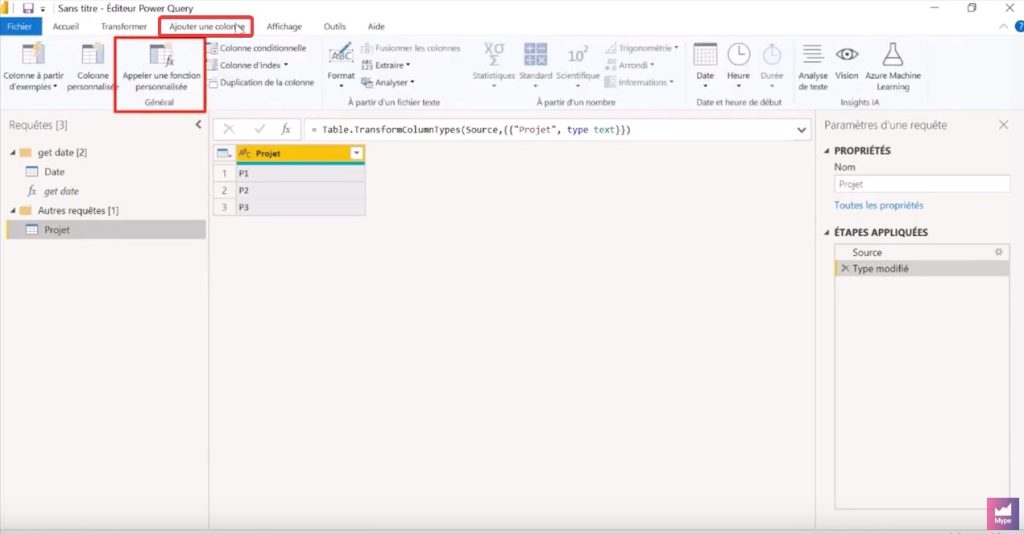Image resolution: width=1024 pixels, height=534 pixels.
Task: Switch to the Transformer tab
Action: [x=124, y=26]
